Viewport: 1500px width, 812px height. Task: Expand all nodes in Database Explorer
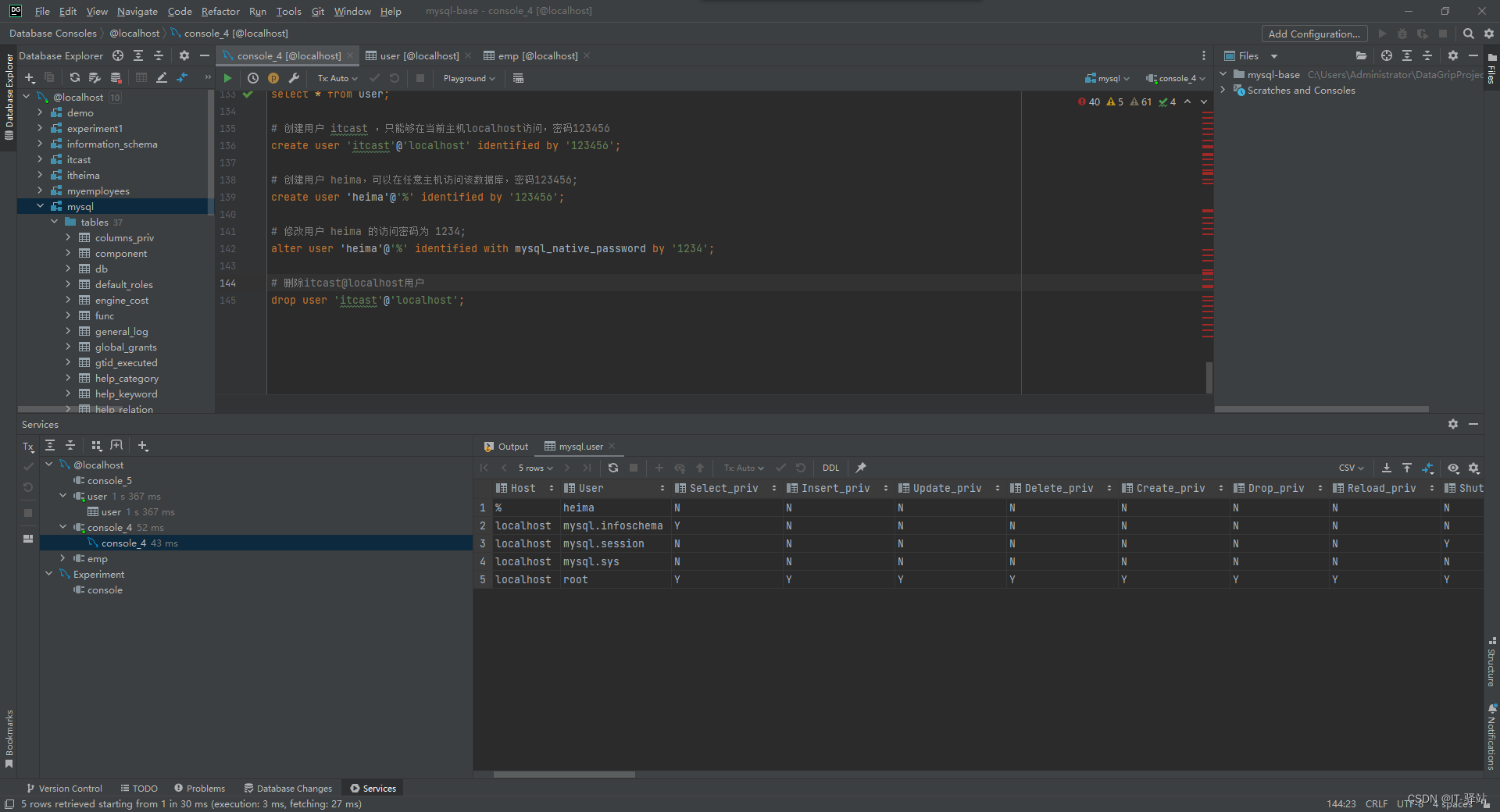point(138,55)
